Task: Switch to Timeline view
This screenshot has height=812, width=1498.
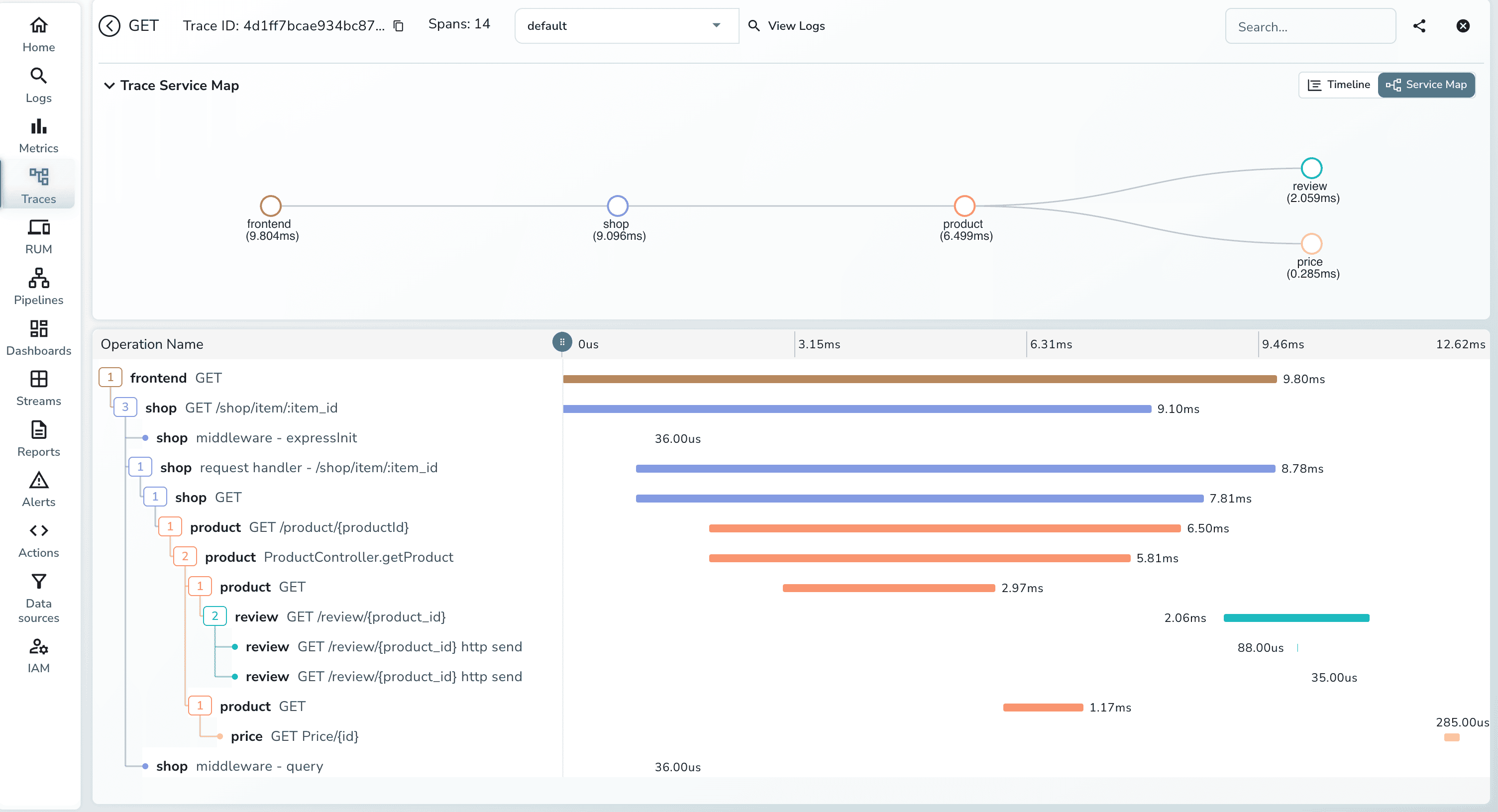Action: [x=1339, y=85]
